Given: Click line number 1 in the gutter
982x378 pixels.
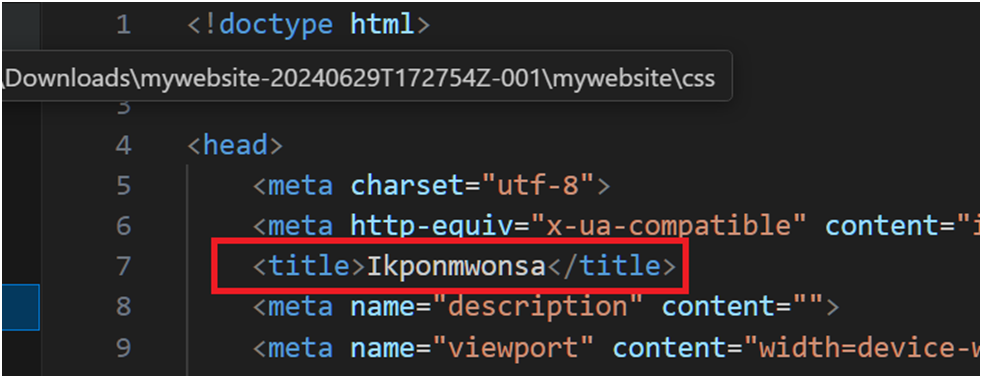Looking at the screenshot, I should [123, 25].
